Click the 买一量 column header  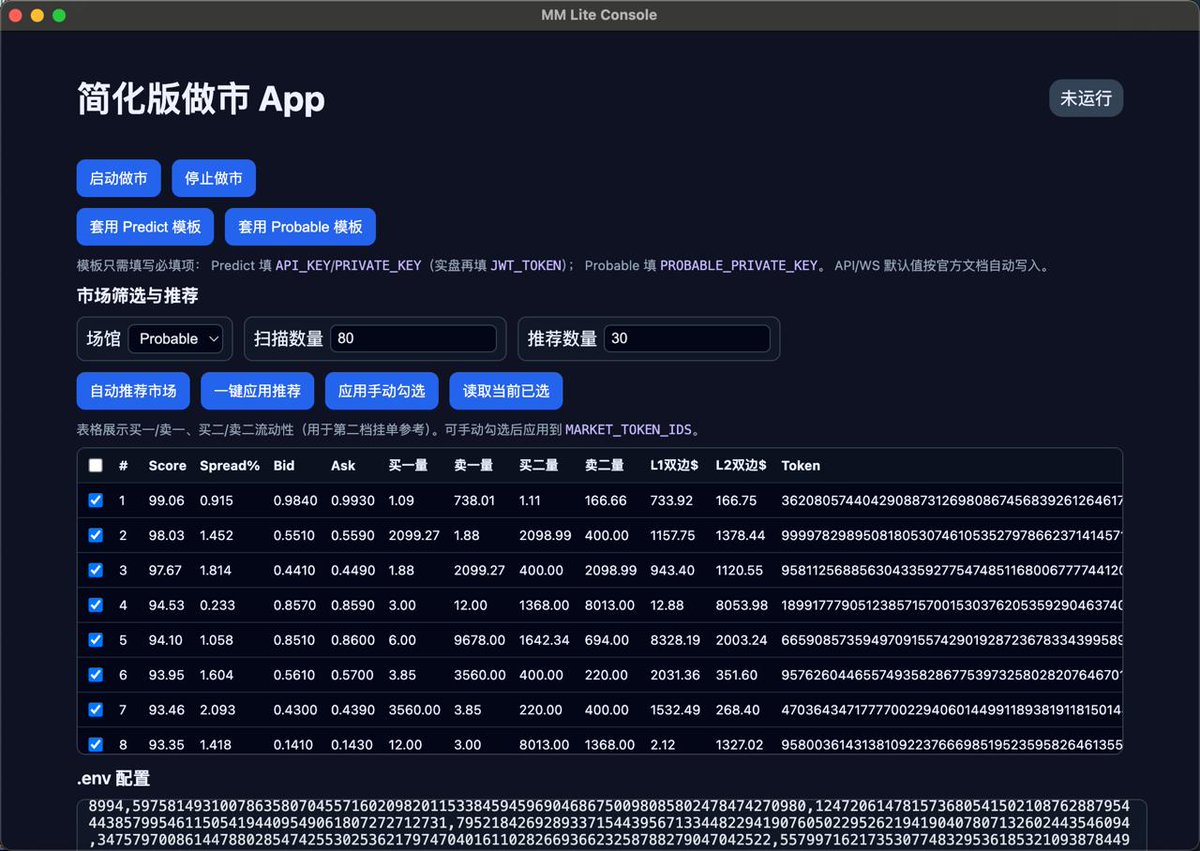click(x=408, y=465)
